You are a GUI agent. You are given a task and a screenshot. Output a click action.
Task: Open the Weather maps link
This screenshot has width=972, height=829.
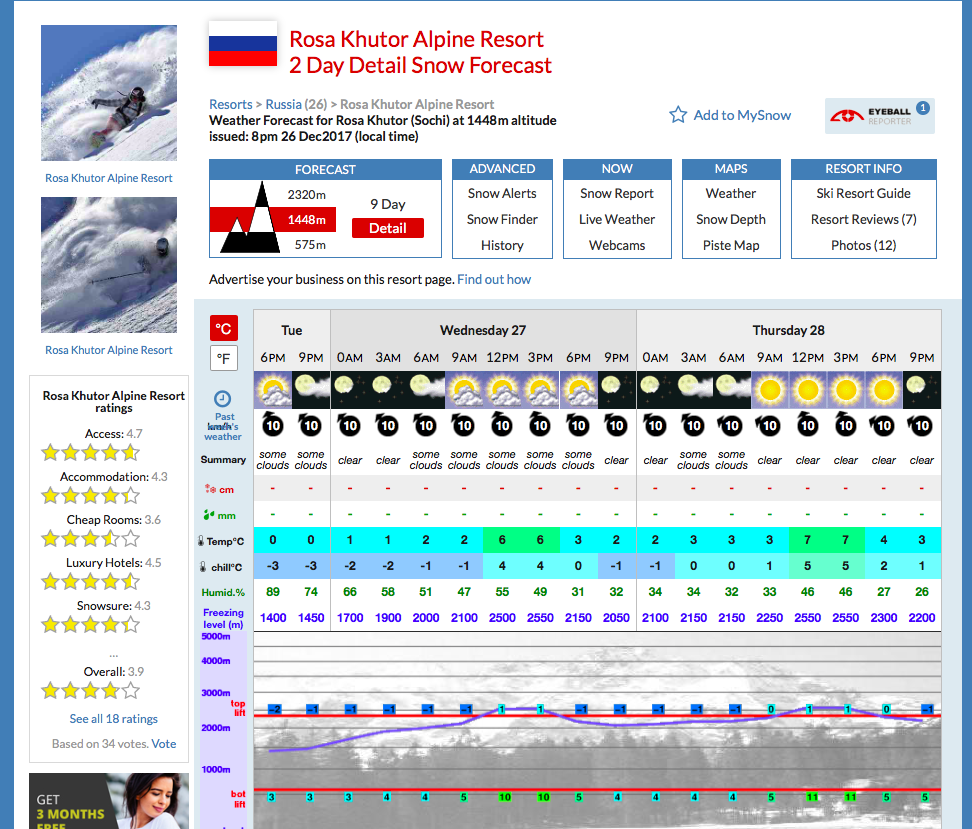731,193
